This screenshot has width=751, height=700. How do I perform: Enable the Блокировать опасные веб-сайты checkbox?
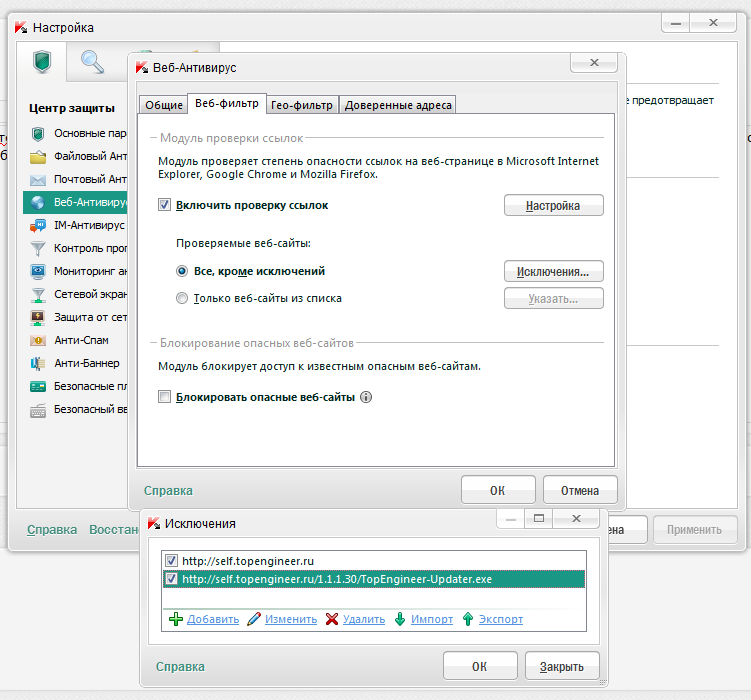165,397
